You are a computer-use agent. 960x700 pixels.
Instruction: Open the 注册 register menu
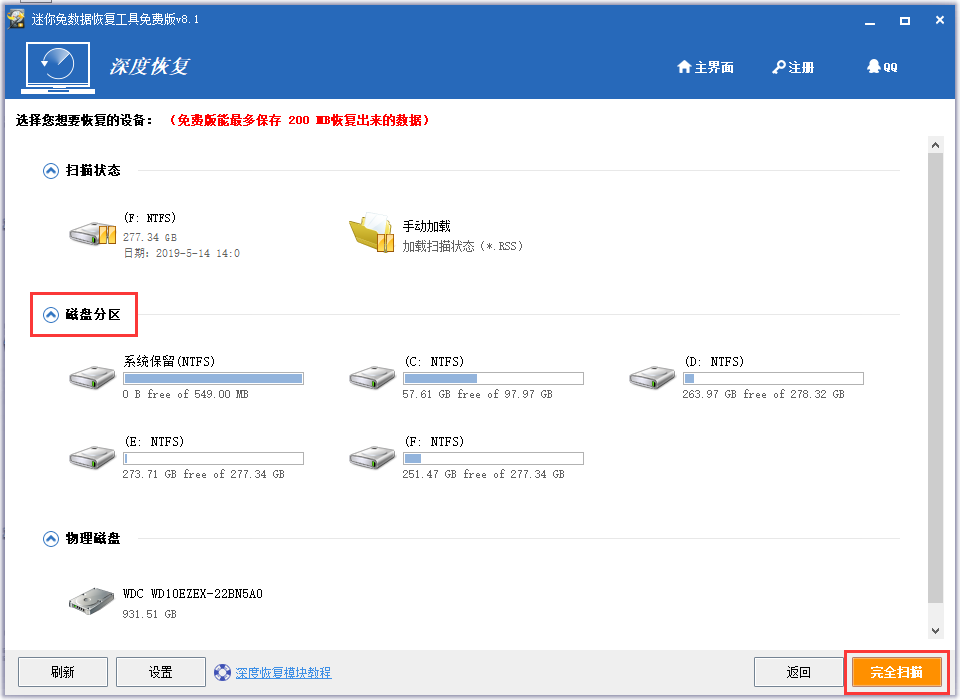tap(793, 67)
